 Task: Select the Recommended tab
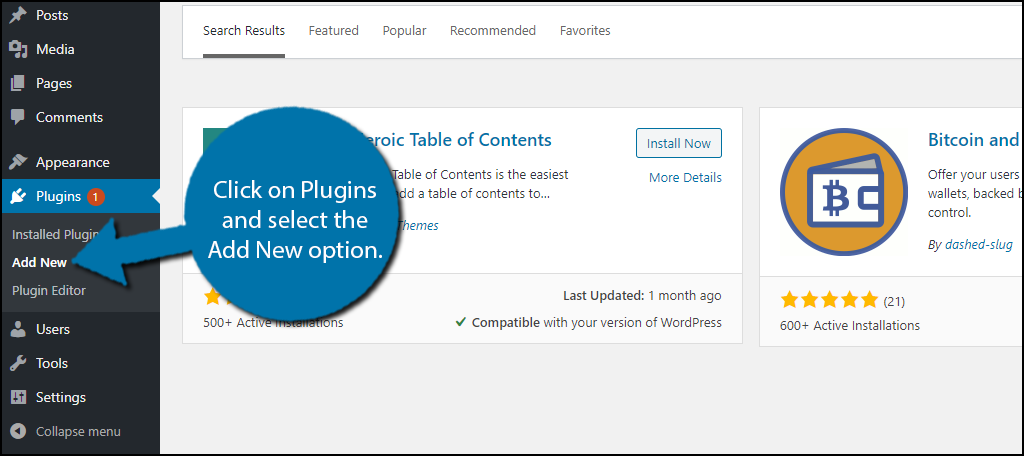pyautogui.click(x=493, y=31)
